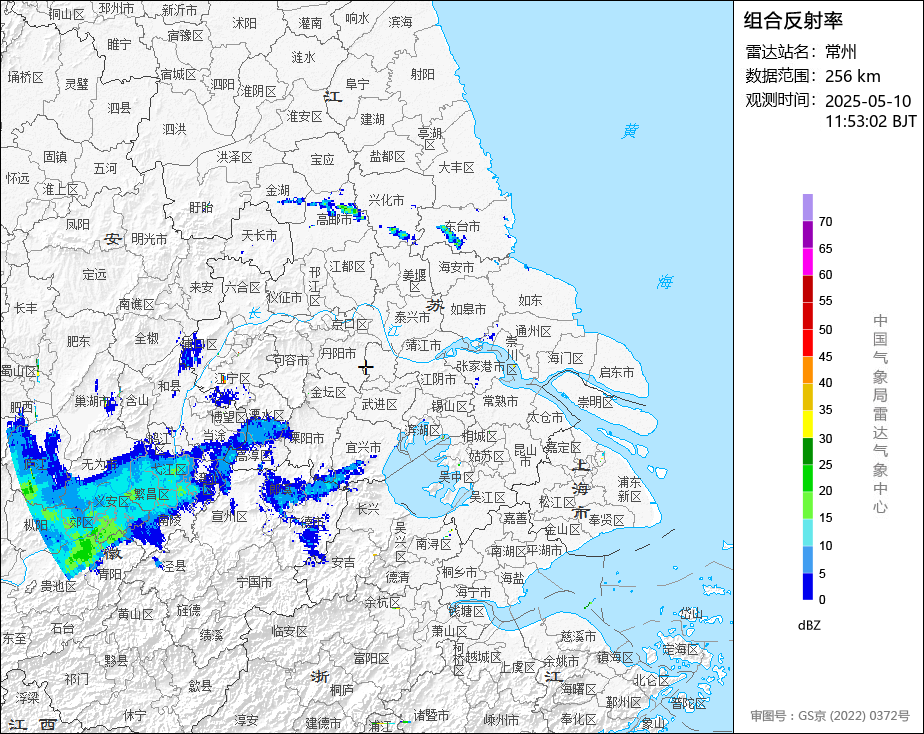Click the 宁国市 map label

coord(255,582)
